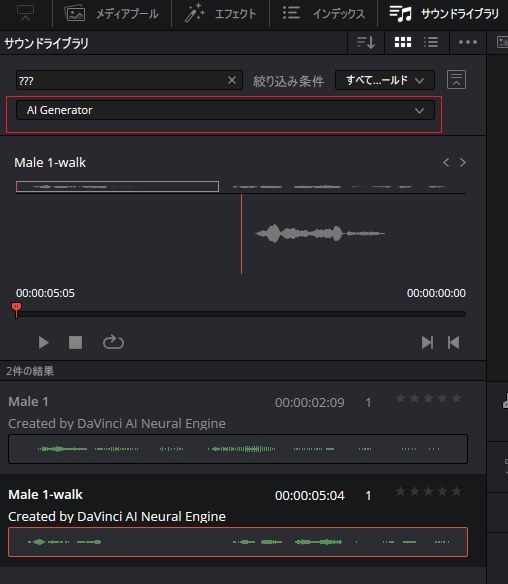
Task: Click the 2件の結果 results label
Action: point(30,371)
